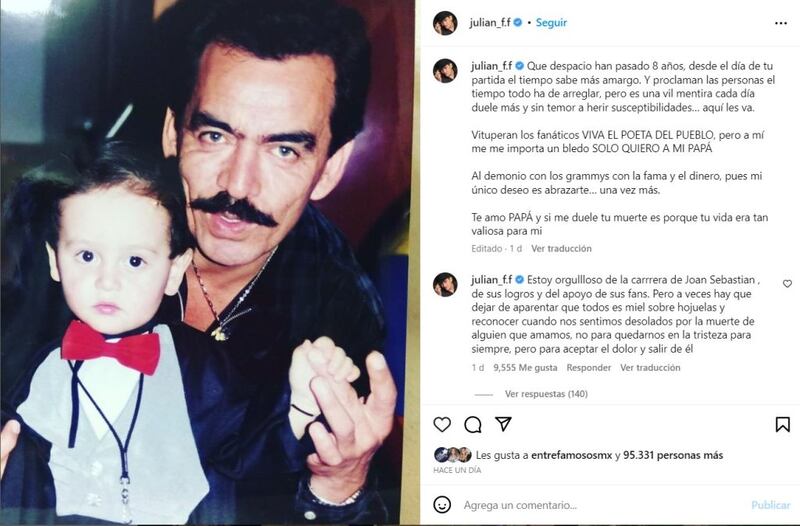Submit the comment with Publicar
This screenshot has width=800, height=526.
(770, 505)
